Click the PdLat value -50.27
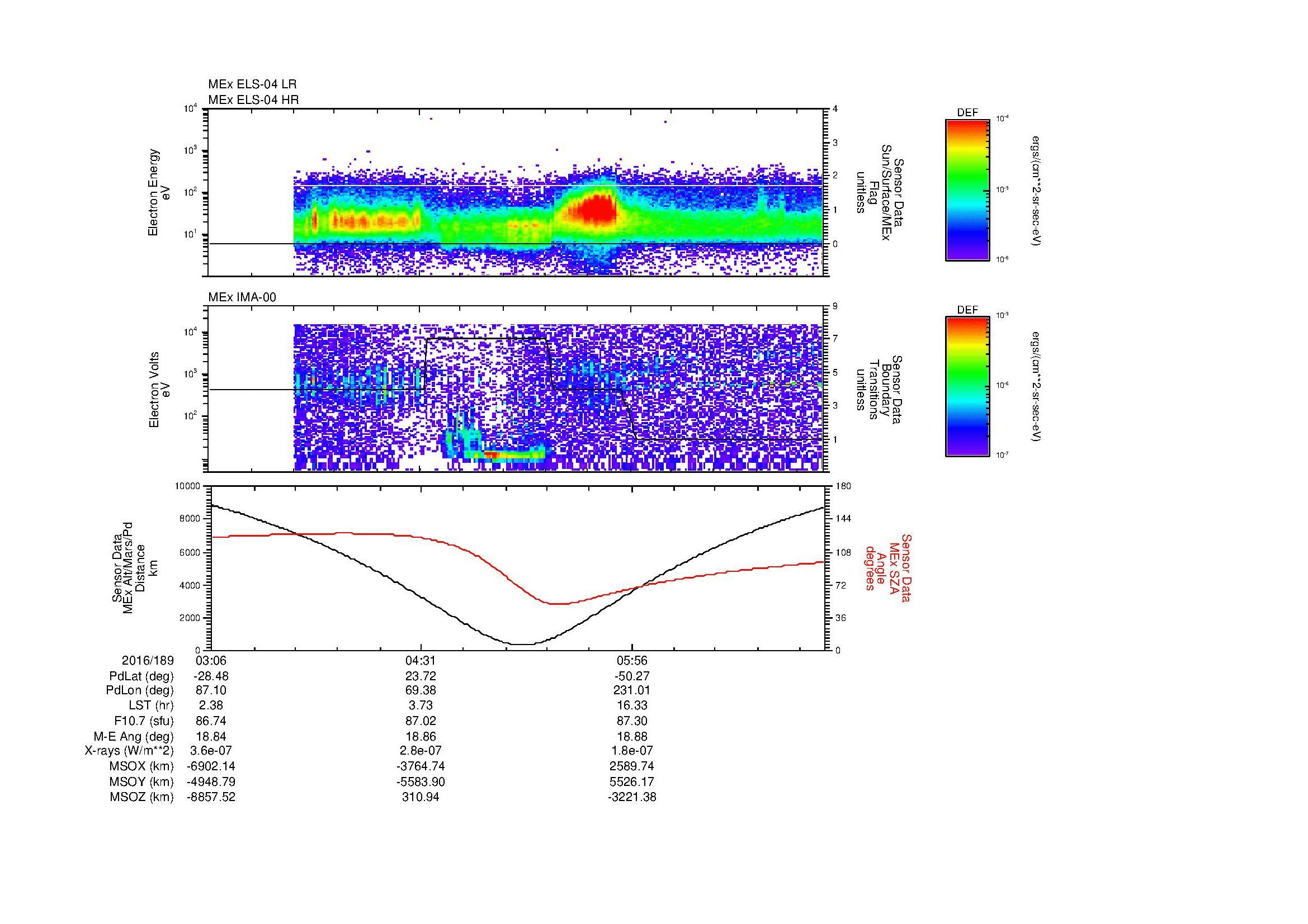Viewport: 1308px width, 924px height. point(632,677)
